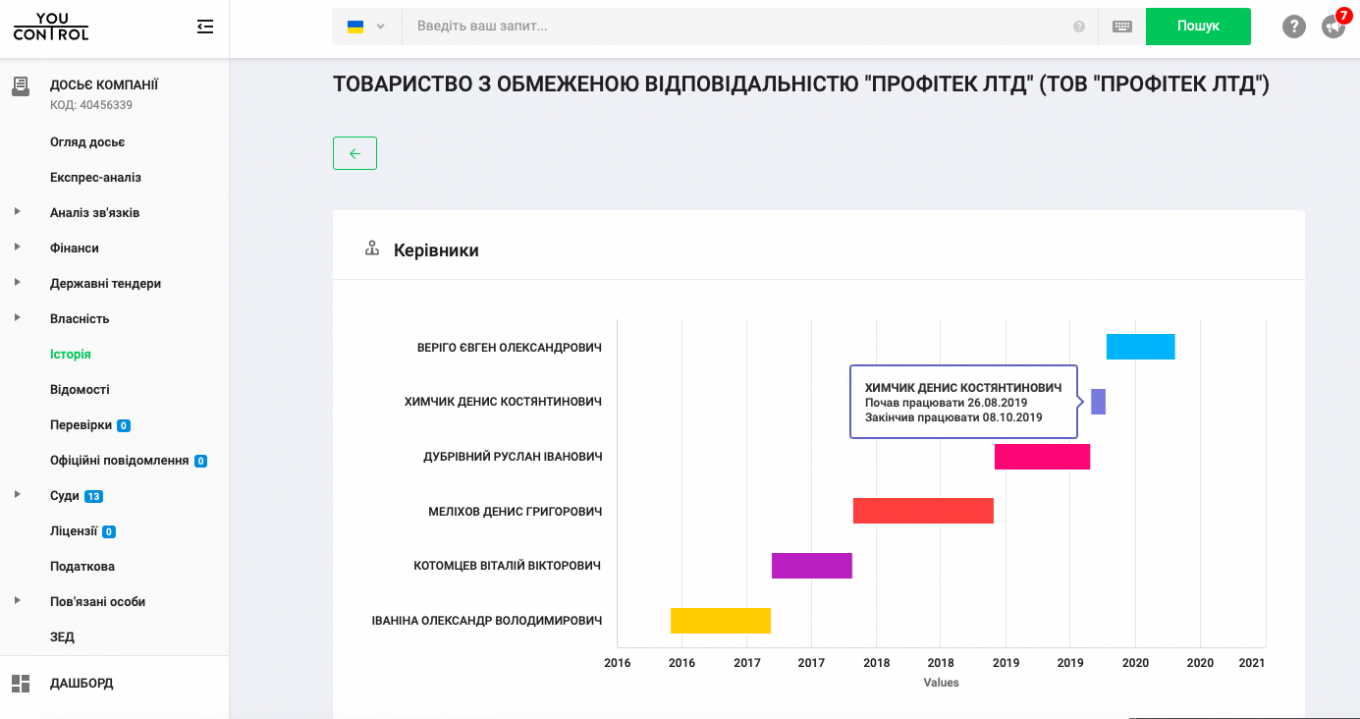The image size is (1360, 719).
Task: Expand the Суди section arrow
Action: click(18, 495)
